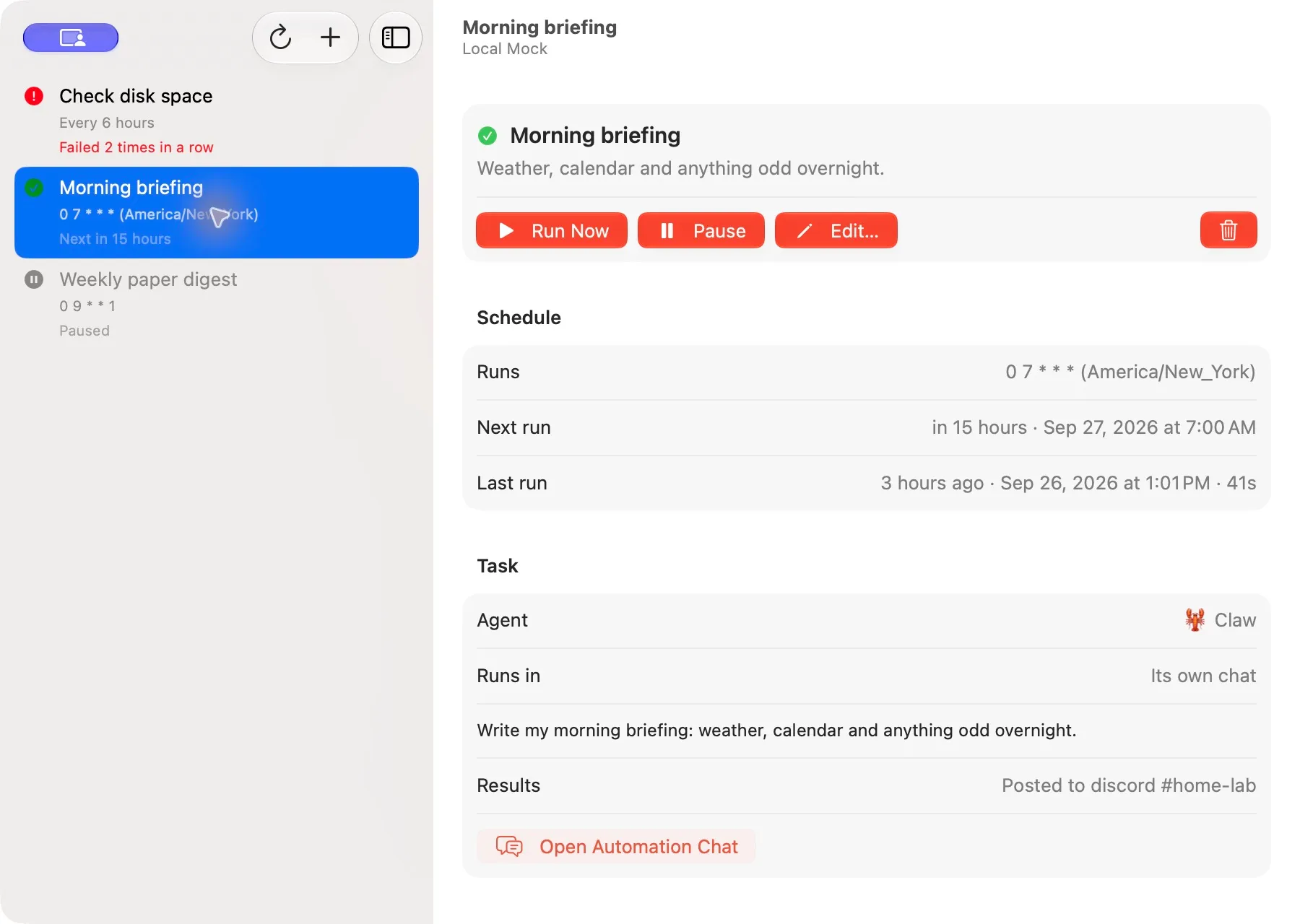
Task: Click the 'Claw' agent name
Action: [x=1235, y=620]
